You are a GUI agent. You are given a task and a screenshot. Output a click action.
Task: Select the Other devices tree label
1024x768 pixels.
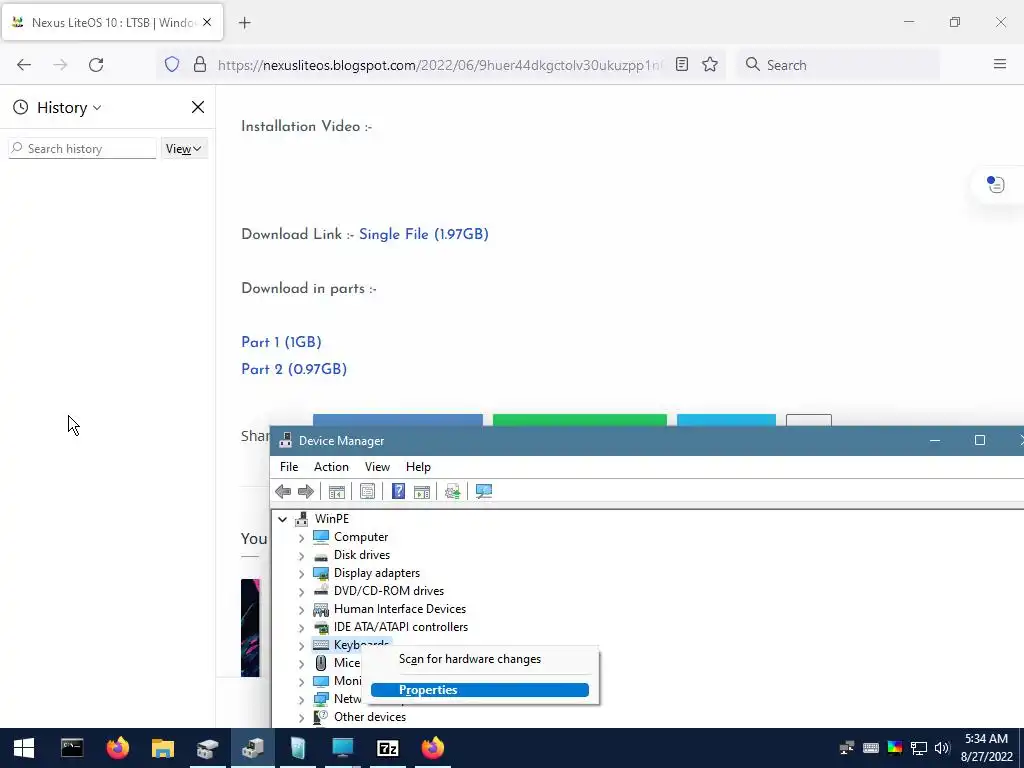(370, 716)
